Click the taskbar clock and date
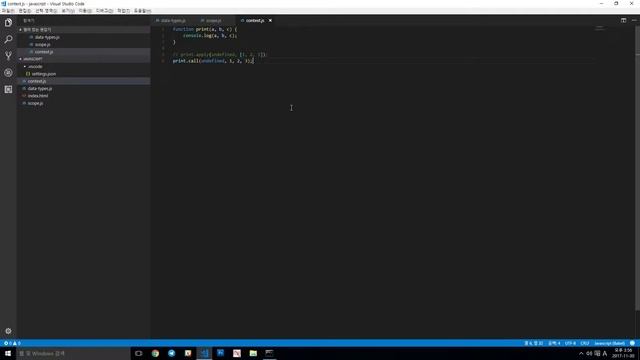Image resolution: width=640 pixels, height=360 pixels. point(624,353)
